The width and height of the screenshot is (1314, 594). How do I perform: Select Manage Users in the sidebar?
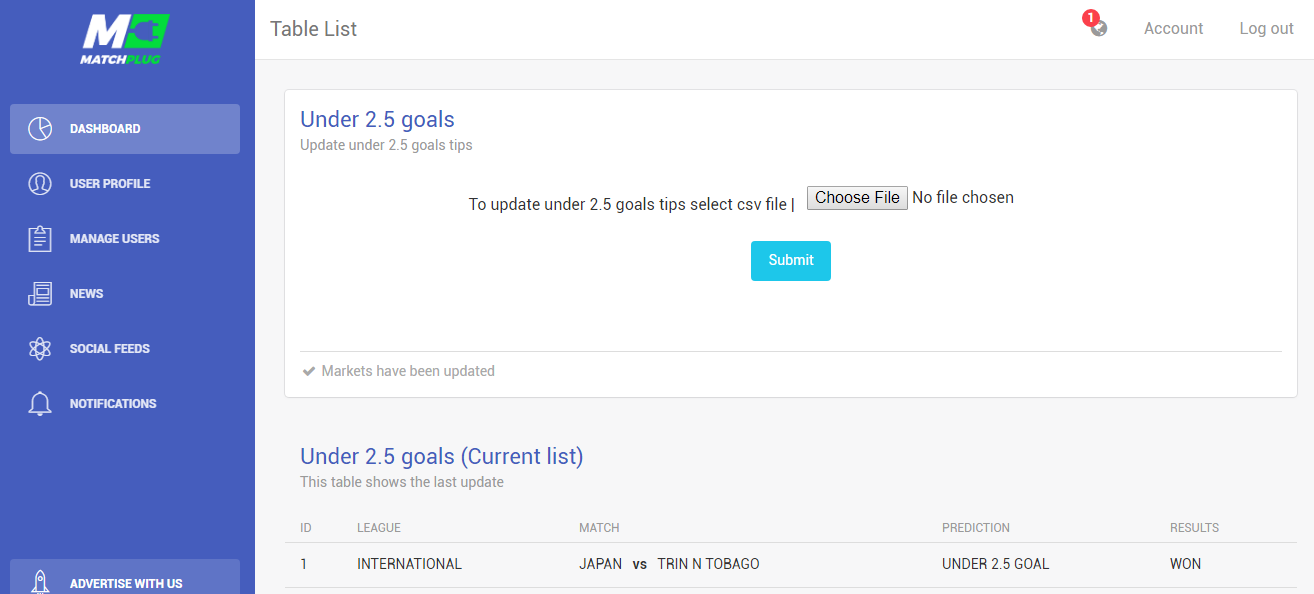(x=125, y=239)
